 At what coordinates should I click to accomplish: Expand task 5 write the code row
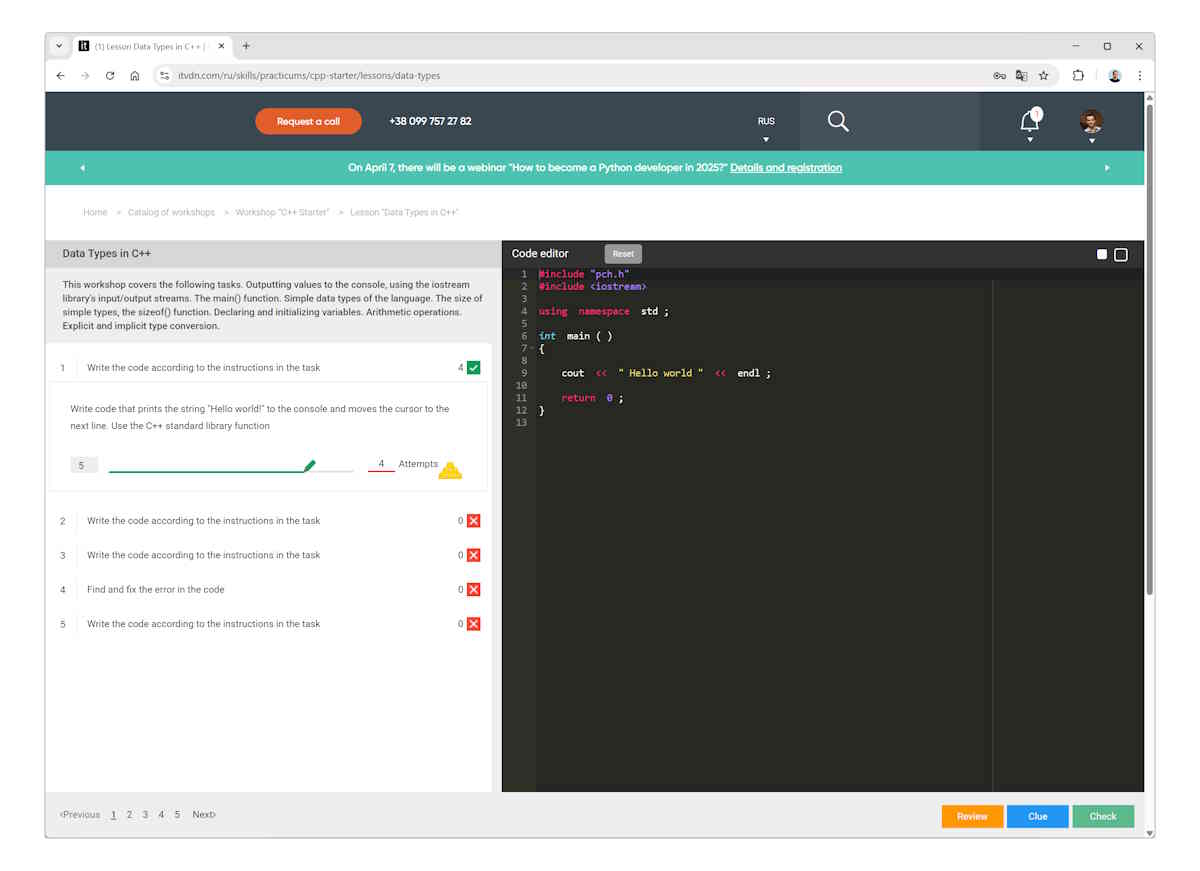coord(268,624)
